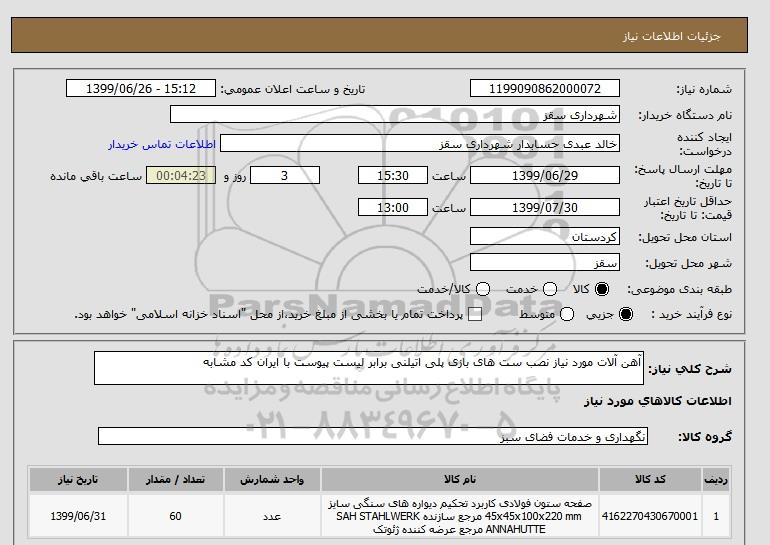Click the validity time field 13:00

pyautogui.click(x=393, y=207)
